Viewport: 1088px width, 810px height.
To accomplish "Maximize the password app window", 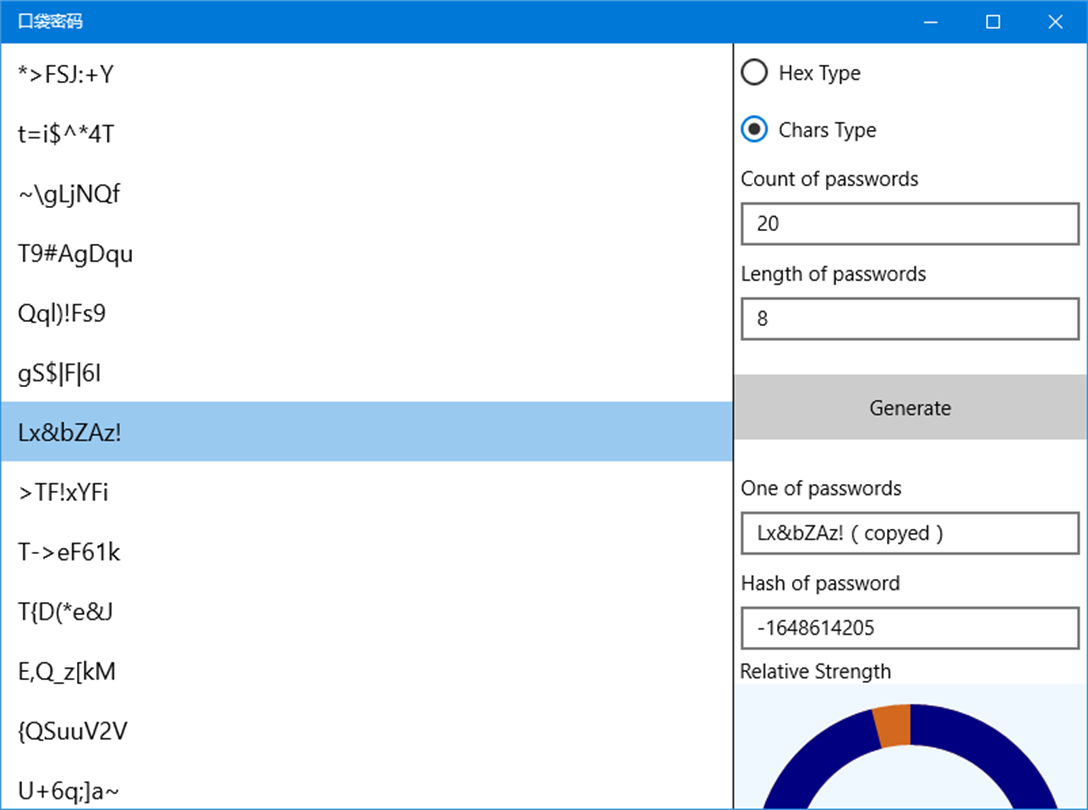I will click(x=993, y=22).
